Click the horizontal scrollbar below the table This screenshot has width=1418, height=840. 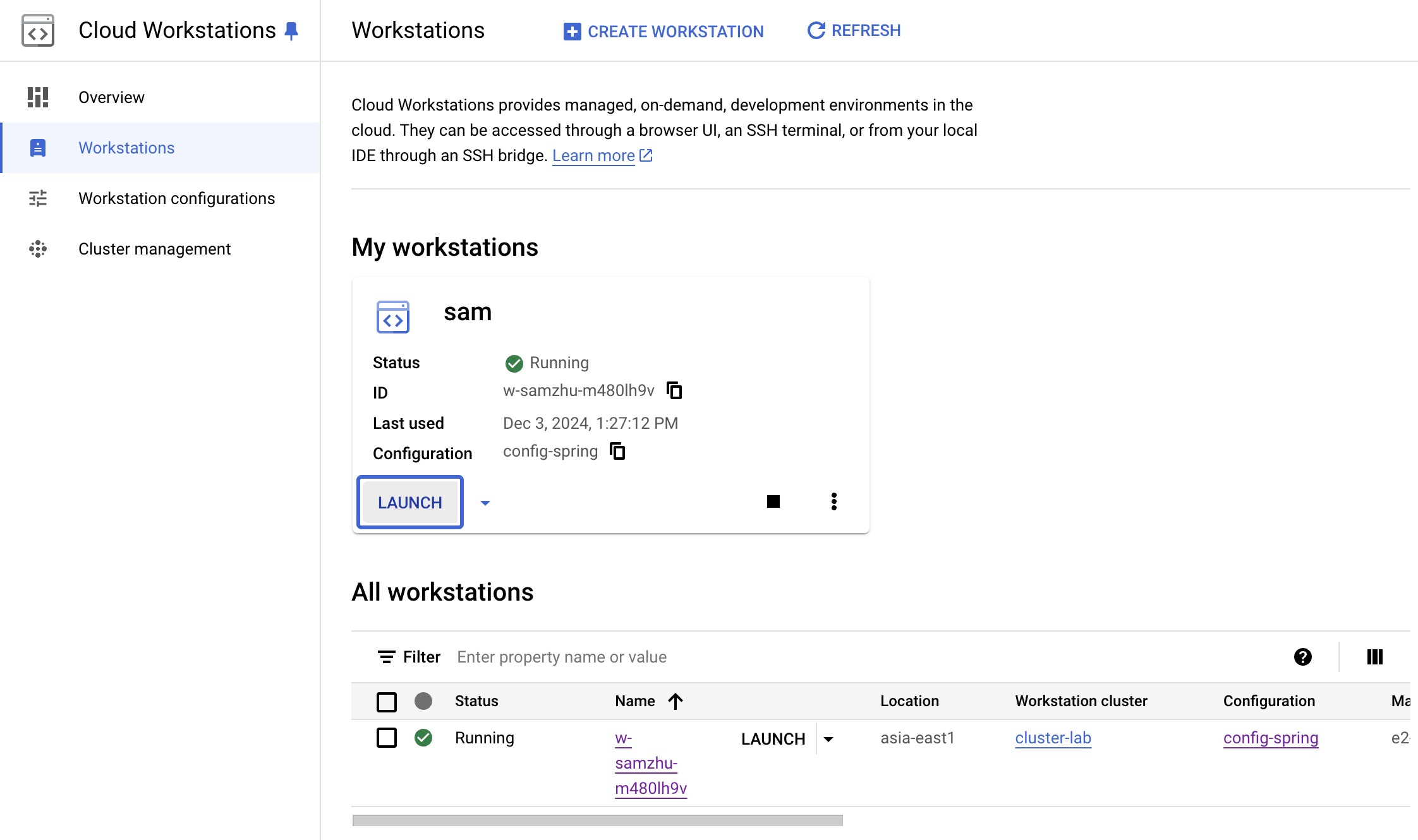point(597,820)
